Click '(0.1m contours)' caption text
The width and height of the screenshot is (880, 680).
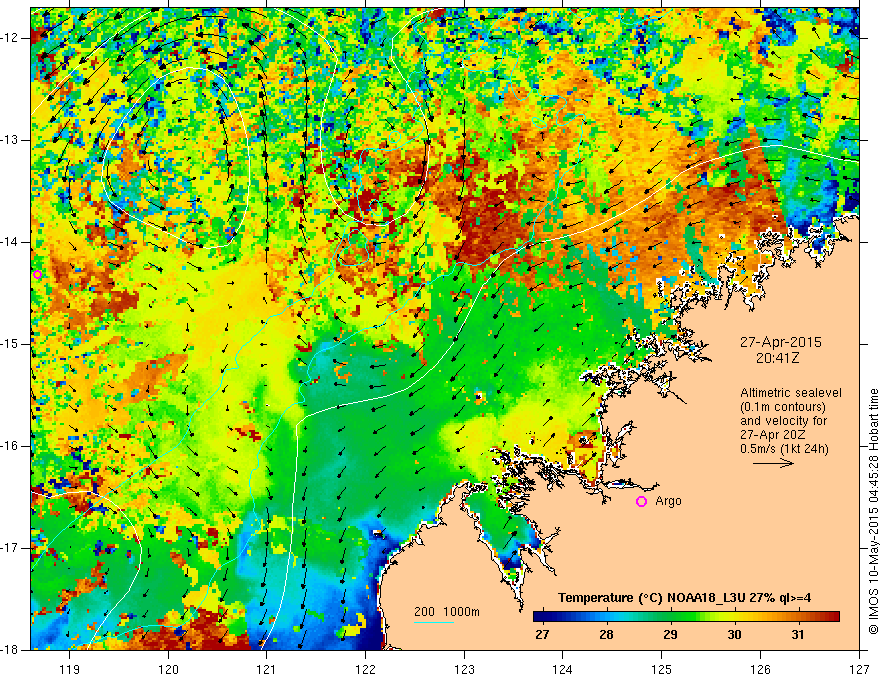tap(783, 407)
